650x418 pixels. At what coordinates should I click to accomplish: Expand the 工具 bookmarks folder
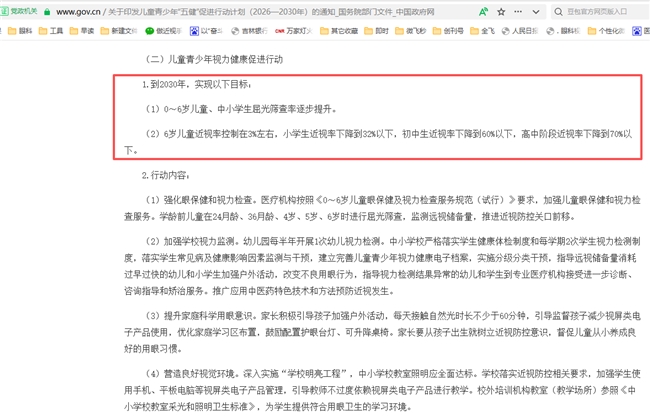[x=50, y=31]
